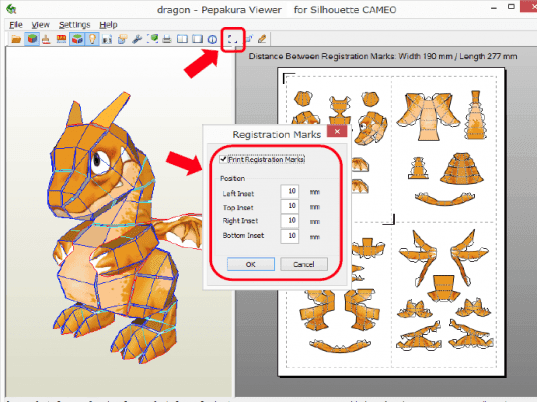
Task: Click the 3D model with speech bubble icon
Action: tap(122, 39)
